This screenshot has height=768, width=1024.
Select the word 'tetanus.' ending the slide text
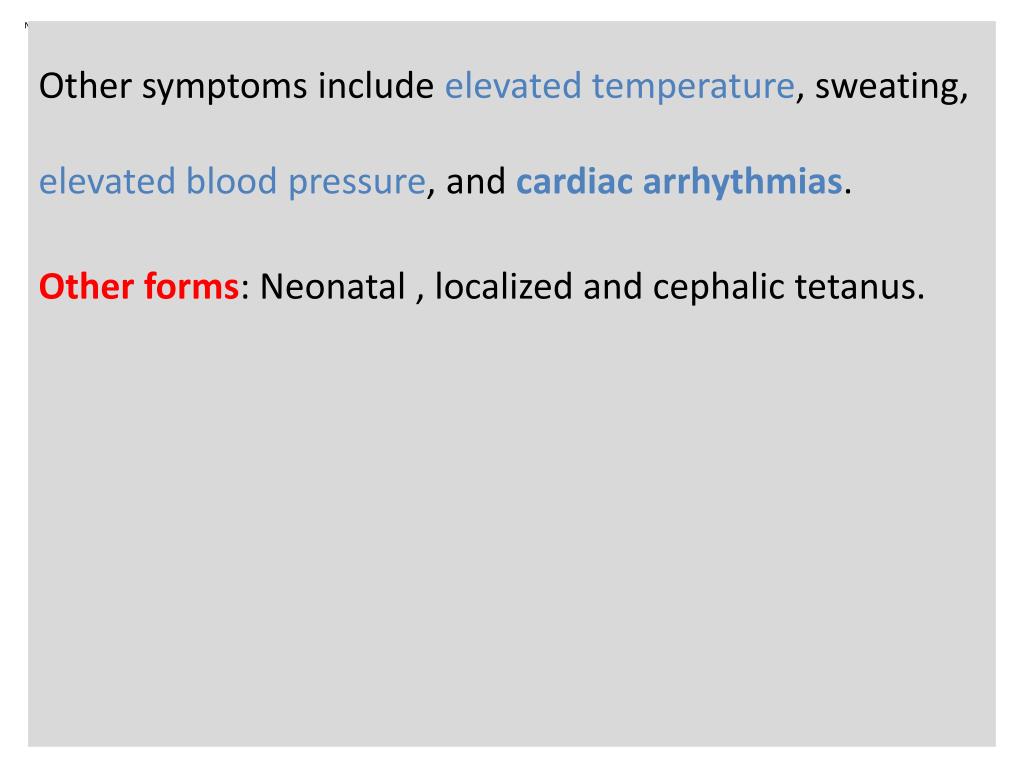(859, 287)
